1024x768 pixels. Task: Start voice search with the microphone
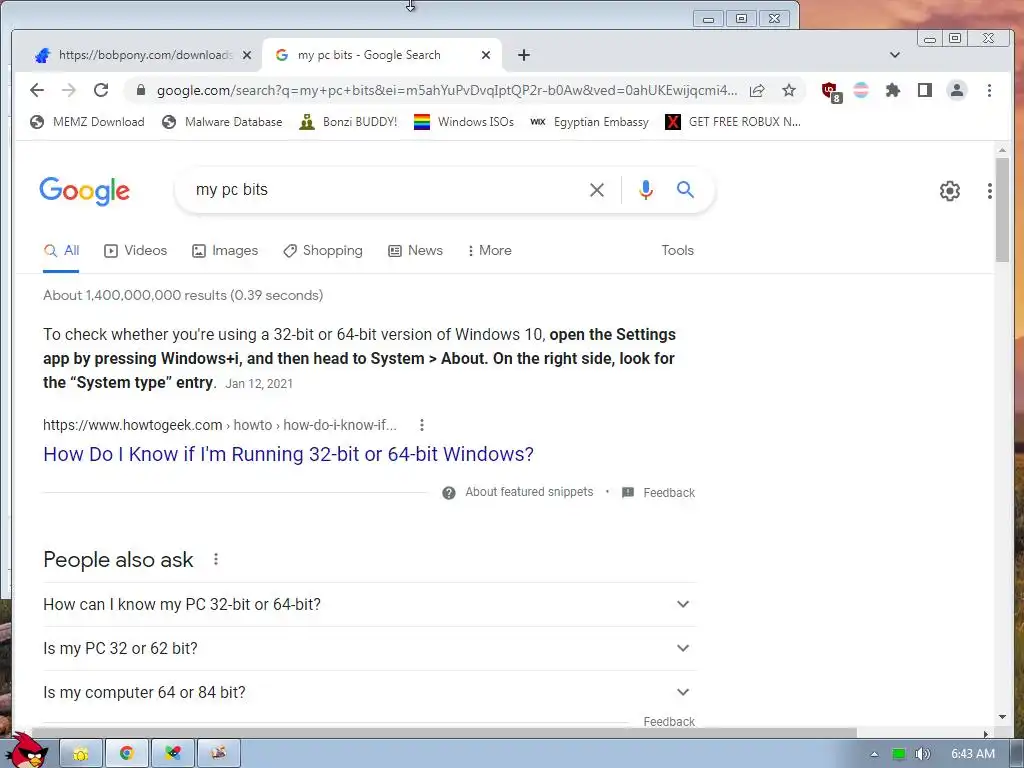click(646, 190)
